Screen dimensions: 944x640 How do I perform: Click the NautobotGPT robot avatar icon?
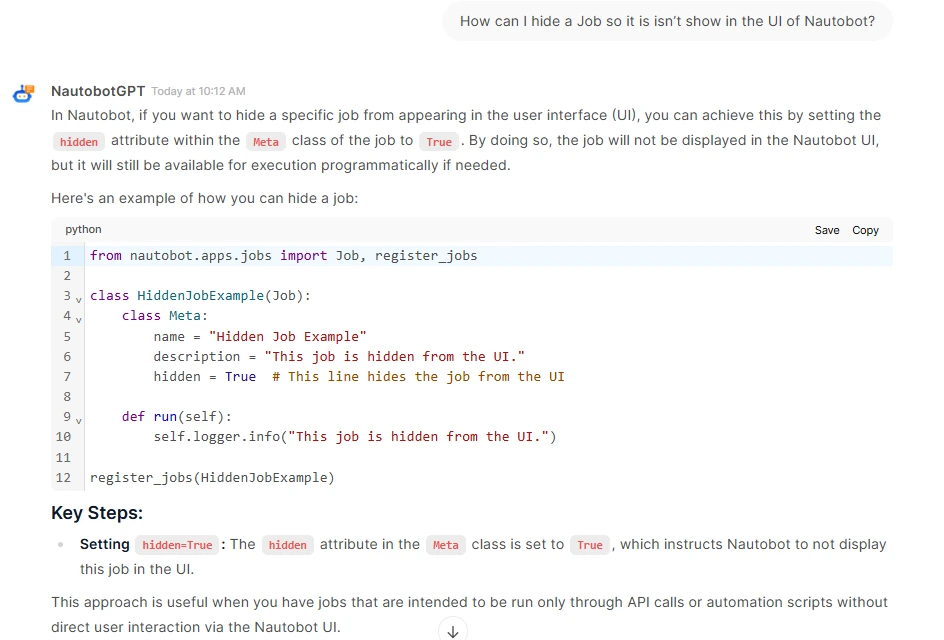pos(23,93)
